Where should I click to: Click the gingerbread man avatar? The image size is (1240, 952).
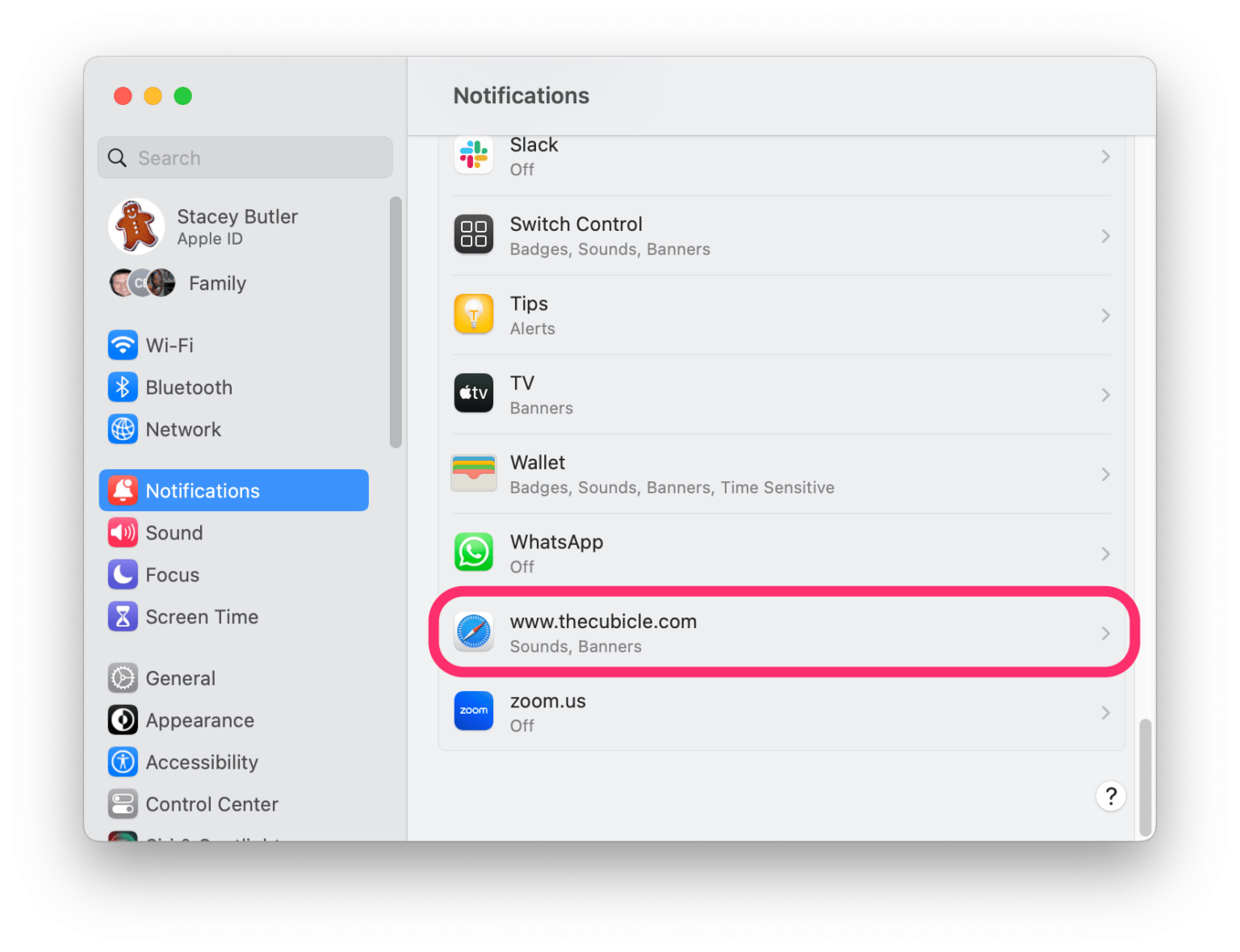tap(136, 227)
